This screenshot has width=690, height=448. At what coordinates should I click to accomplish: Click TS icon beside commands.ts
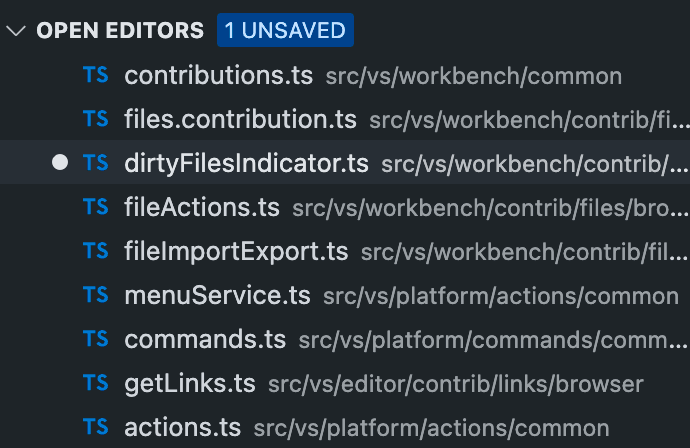click(96, 339)
